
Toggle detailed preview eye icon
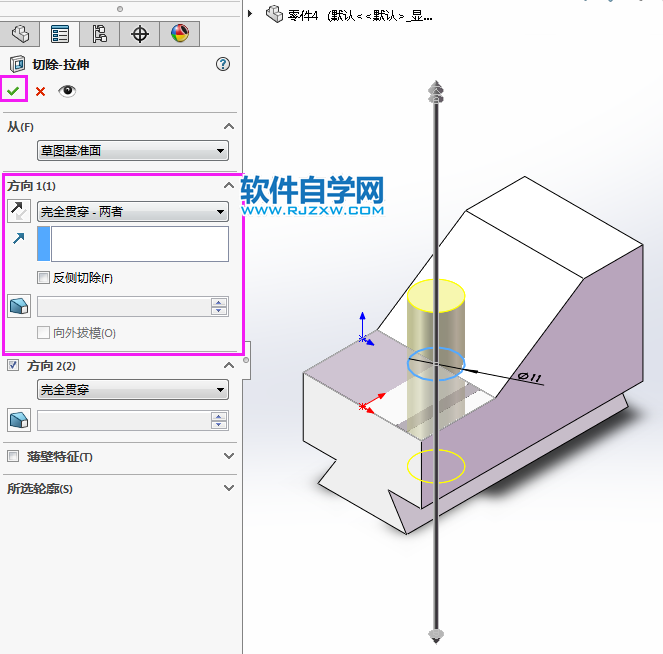click(x=67, y=91)
